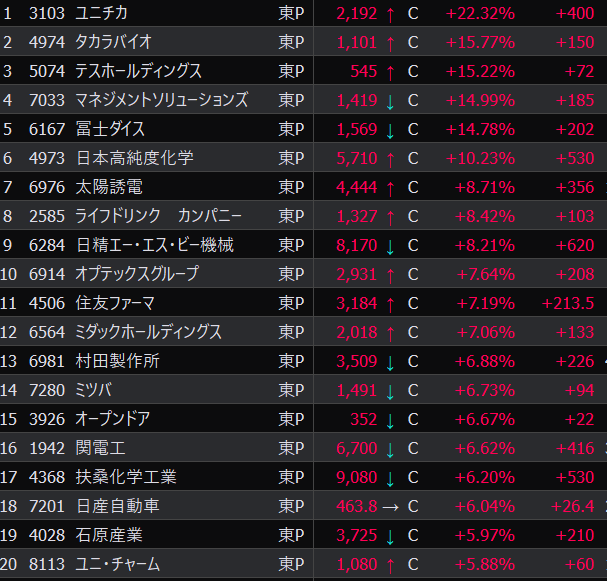This screenshot has width=607, height=581.
Task: Click the up arrow beside タカラバイオ price
Action: click(x=389, y=42)
